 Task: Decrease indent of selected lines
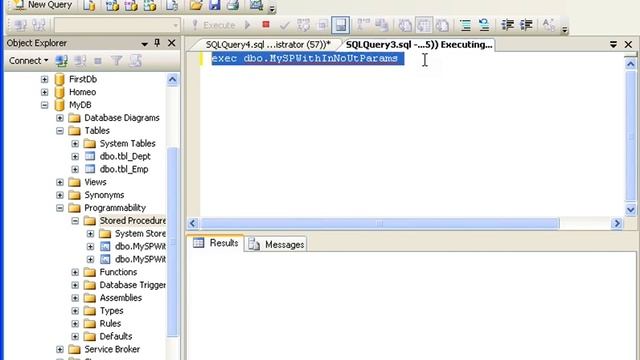click(x=507, y=25)
